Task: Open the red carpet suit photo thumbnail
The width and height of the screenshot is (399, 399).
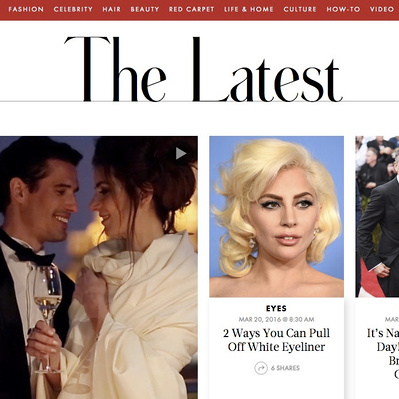Action: pyautogui.click(x=377, y=216)
